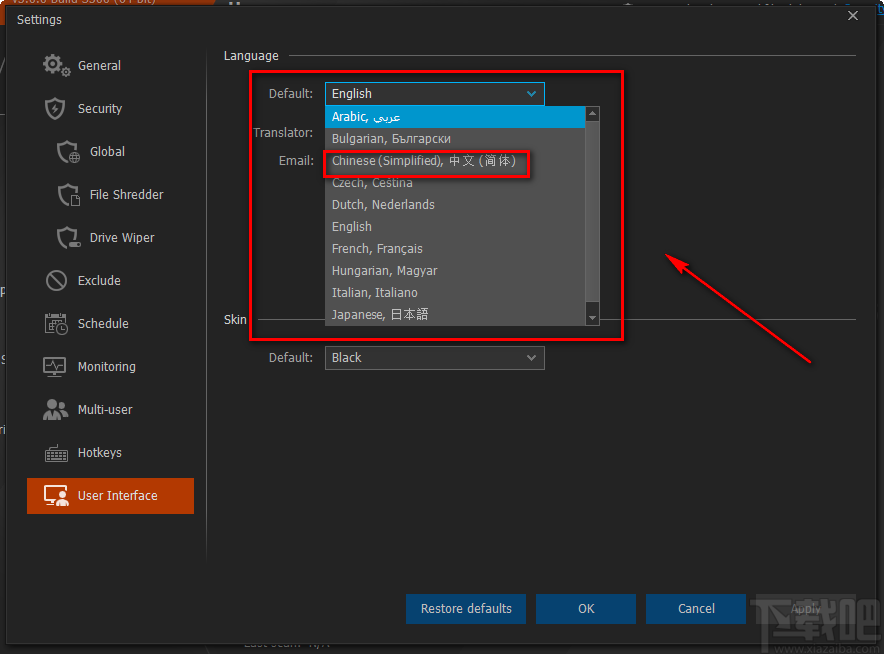This screenshot has height=654, width=884.
Task: Click the Monitoring pulse icon
Action: pos(55,366)
